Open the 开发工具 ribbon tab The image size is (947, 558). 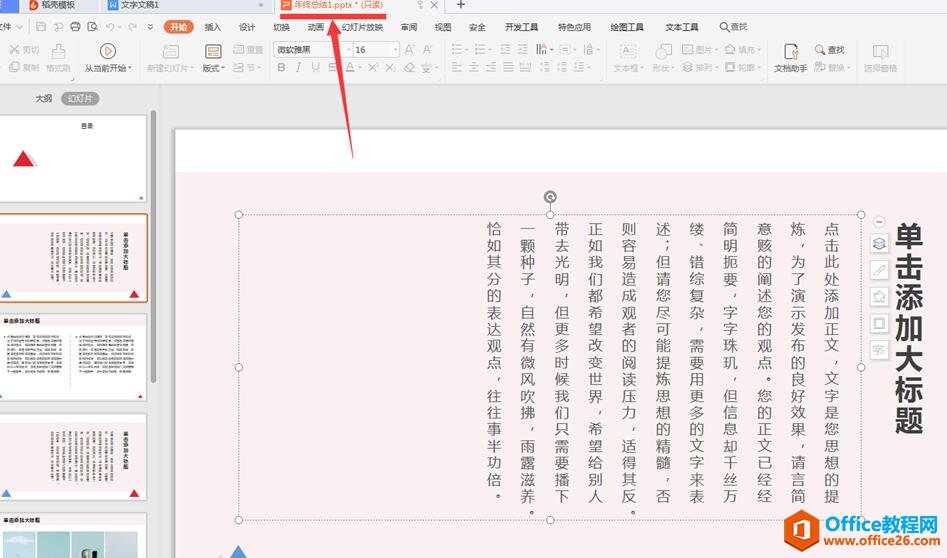[521, 27]
